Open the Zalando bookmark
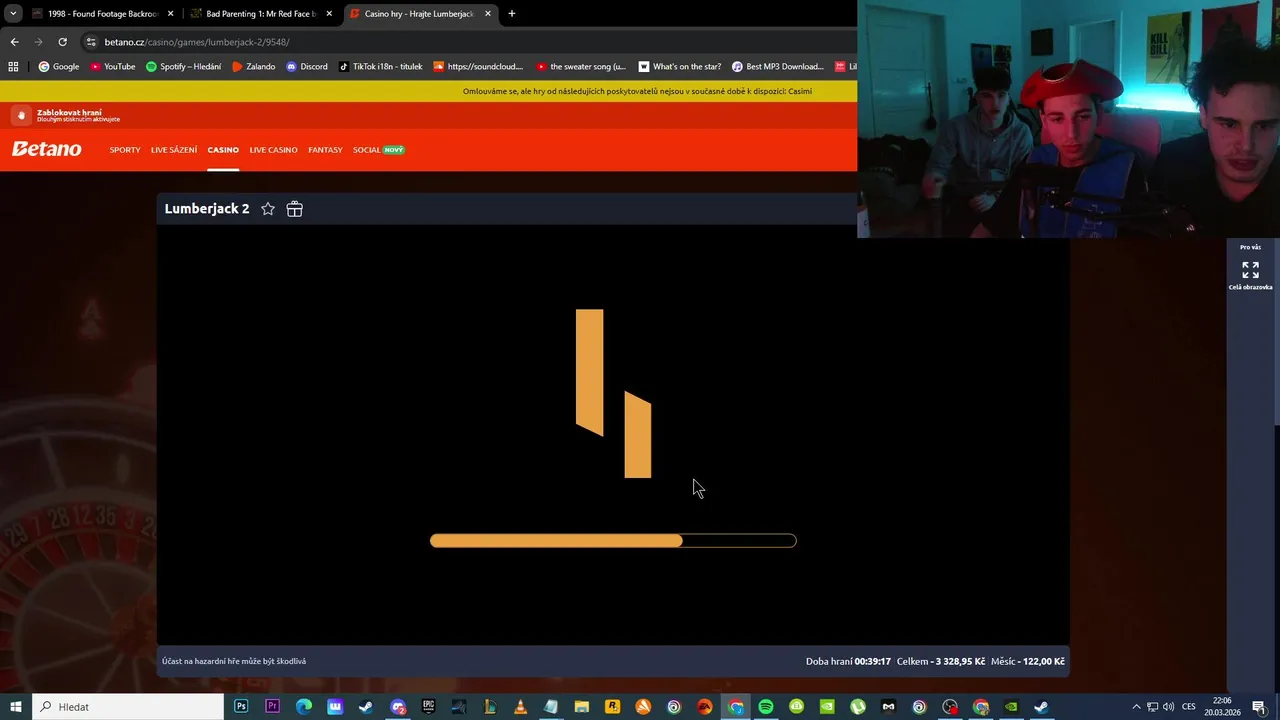 tap(253, 67)
